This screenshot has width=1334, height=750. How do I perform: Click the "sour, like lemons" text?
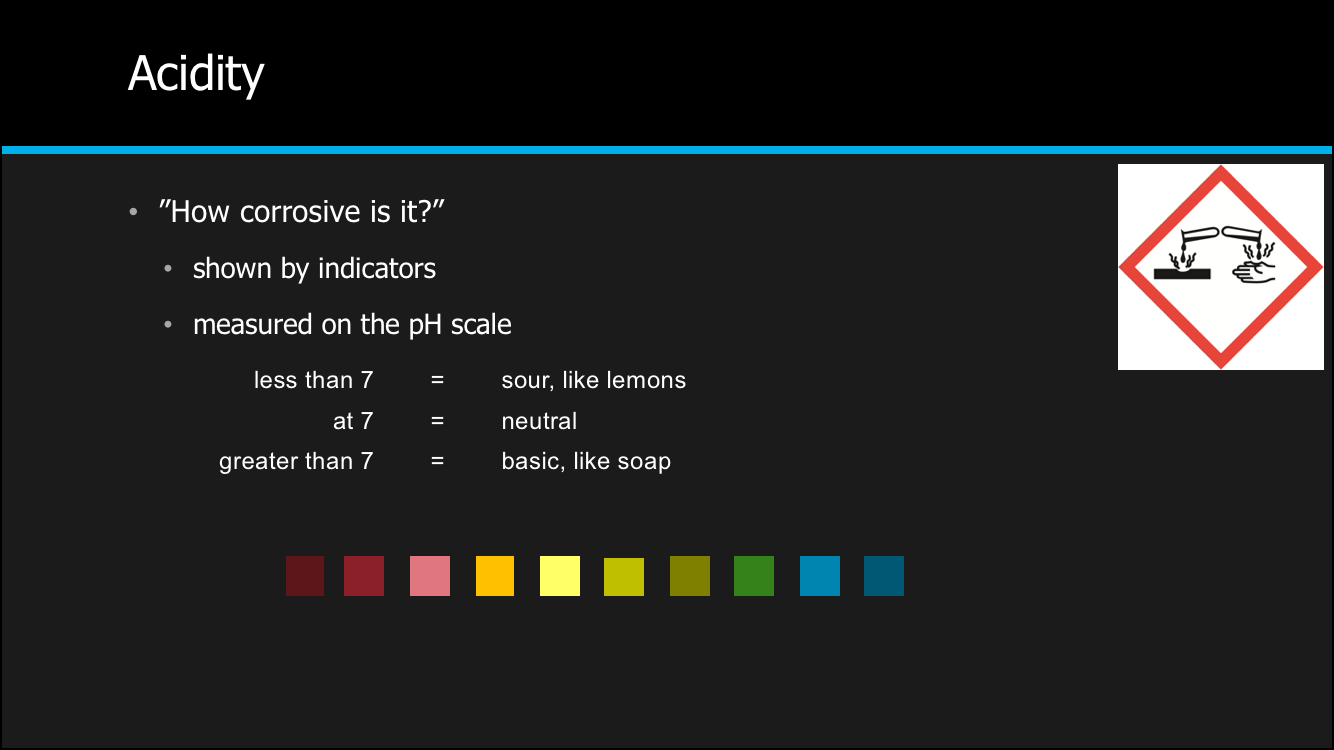pyautogui.click(x=593, y=380)
